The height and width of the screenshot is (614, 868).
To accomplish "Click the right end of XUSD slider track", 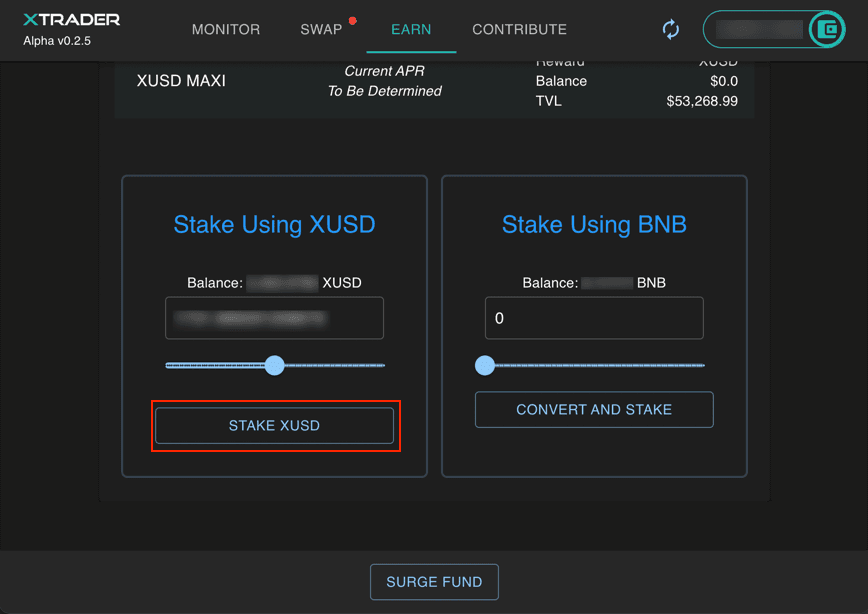I will coord(381,365).
